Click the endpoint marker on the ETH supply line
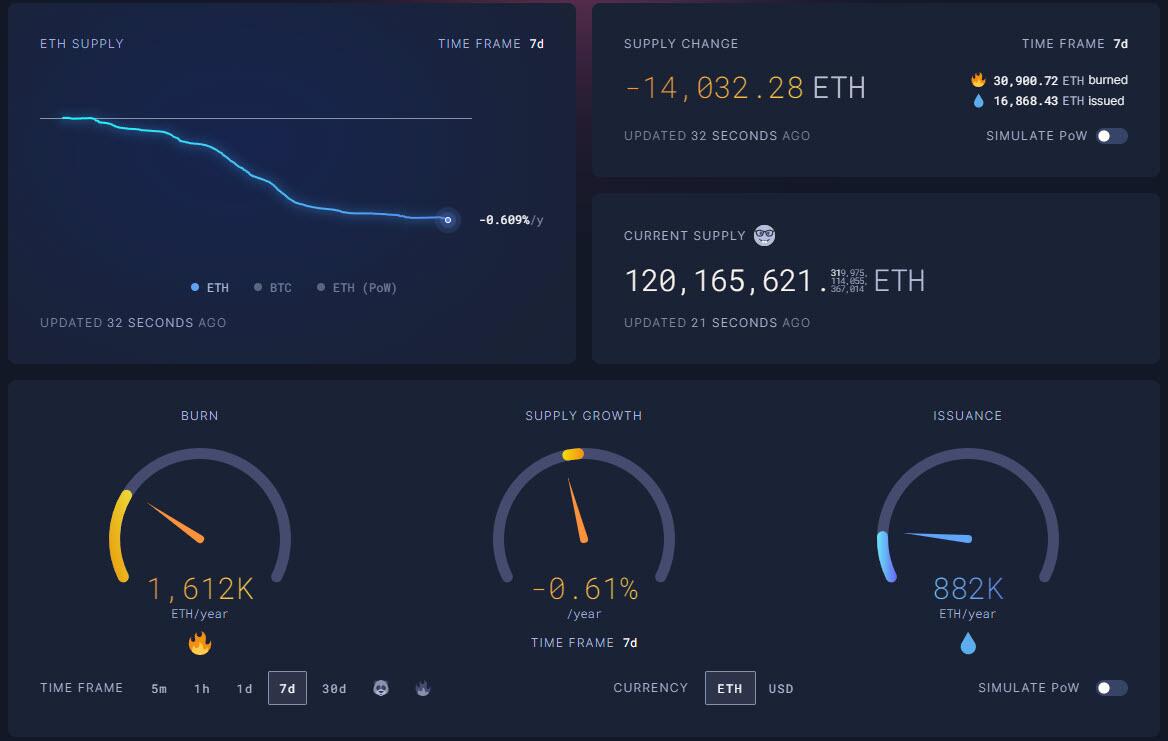Viewport: 1168px width, 741px height. click(x=447, y=220)
